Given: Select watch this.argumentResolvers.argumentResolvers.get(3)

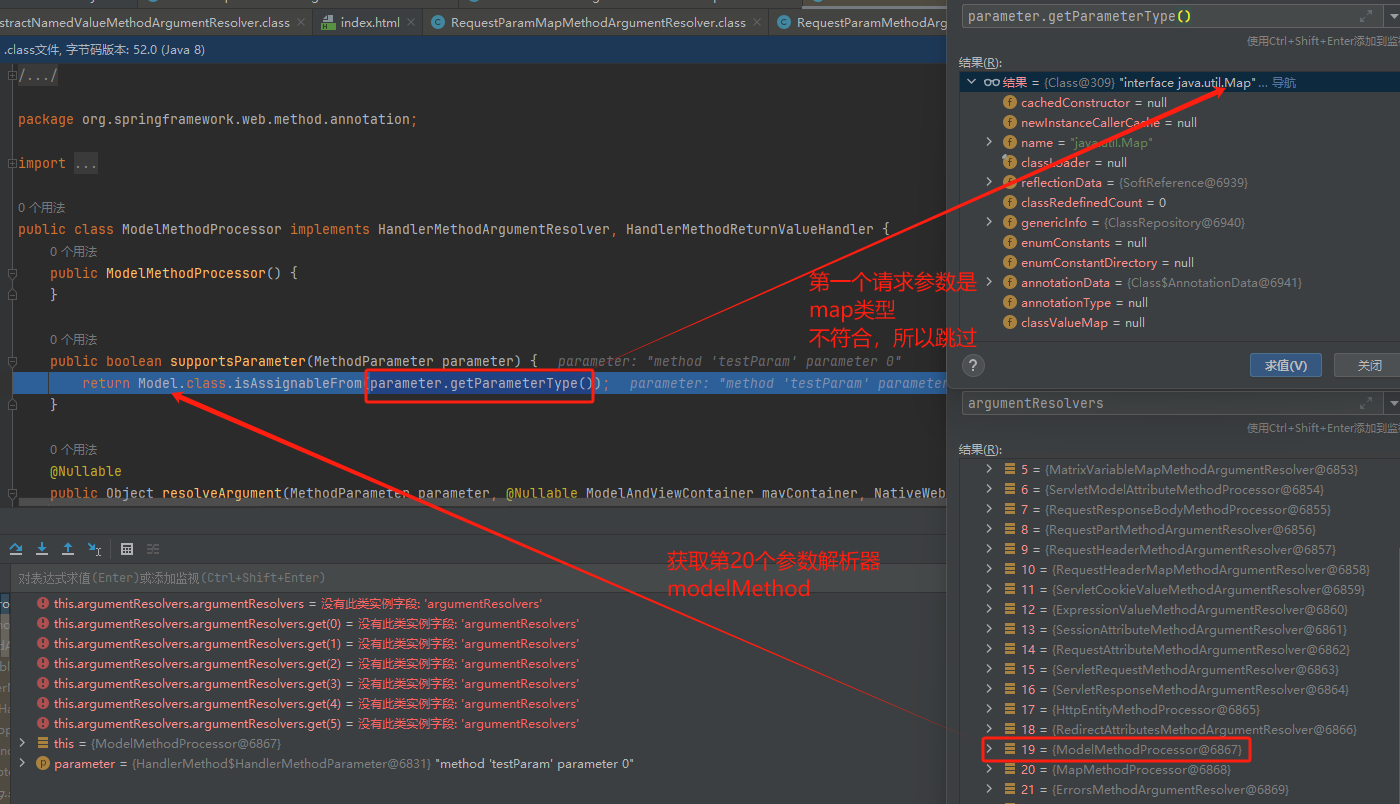Looking at the screenshot, I should pos(475,684).
